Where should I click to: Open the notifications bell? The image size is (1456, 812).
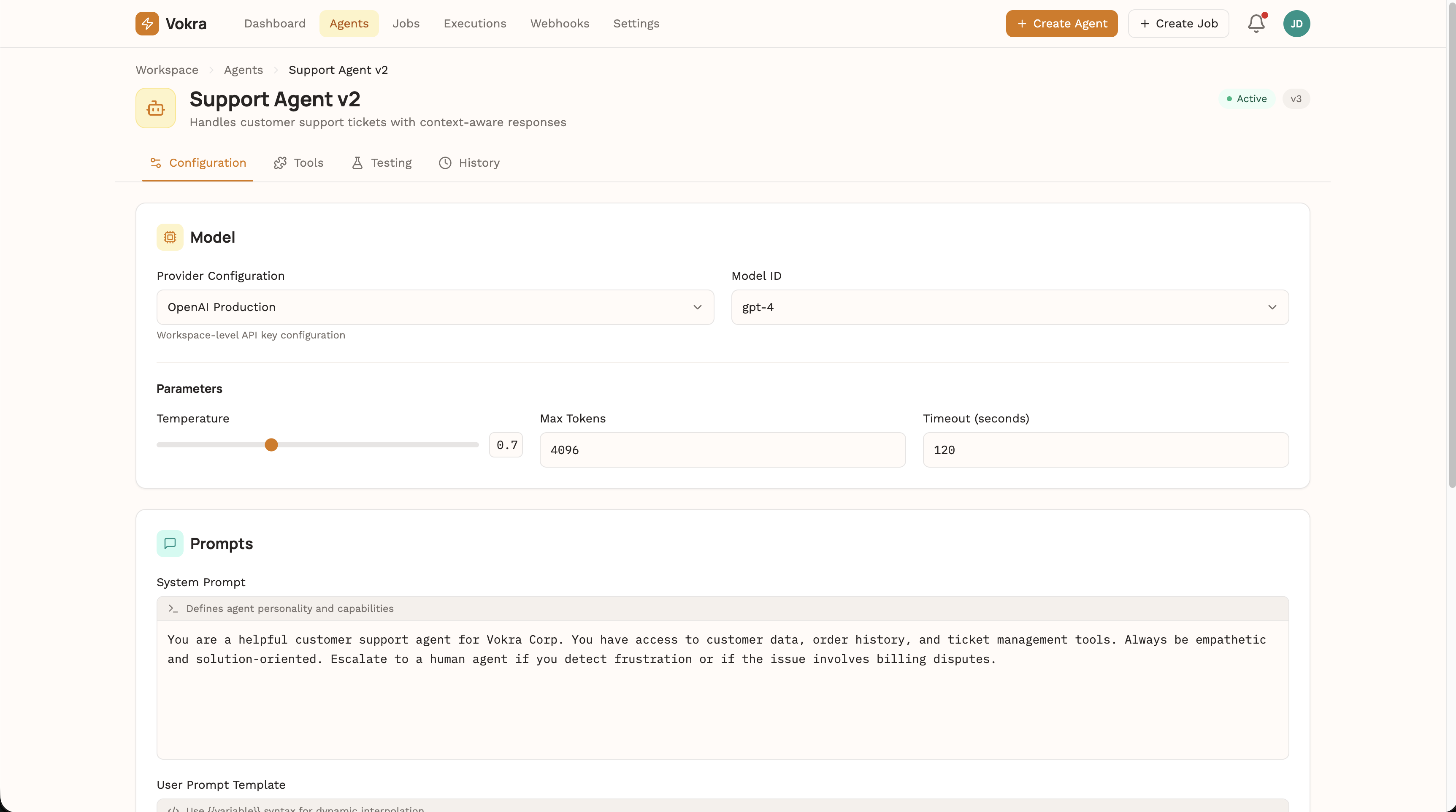coord(1256,24)
